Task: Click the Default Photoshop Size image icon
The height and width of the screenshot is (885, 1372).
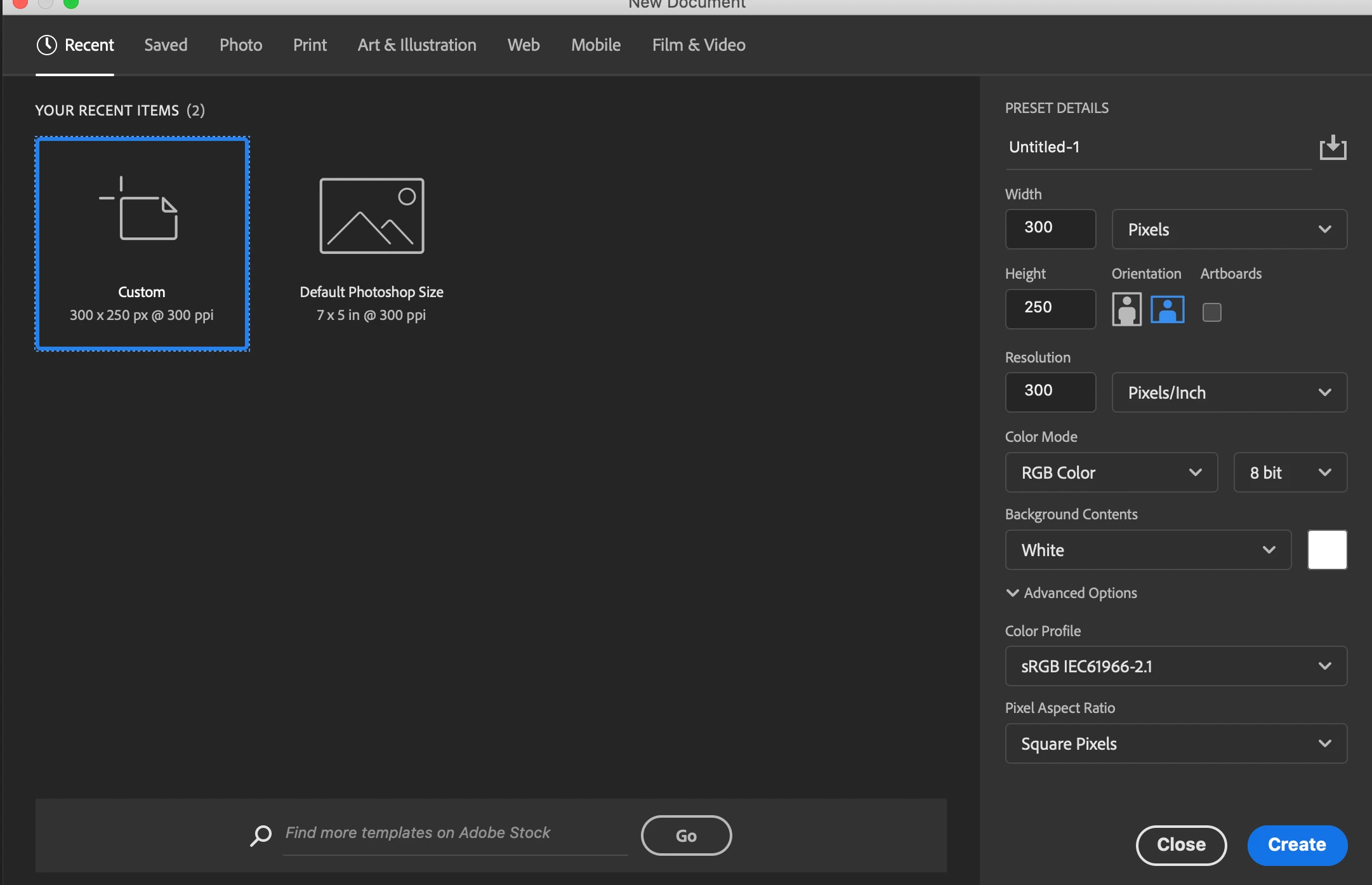Action: tap(372, 216)
